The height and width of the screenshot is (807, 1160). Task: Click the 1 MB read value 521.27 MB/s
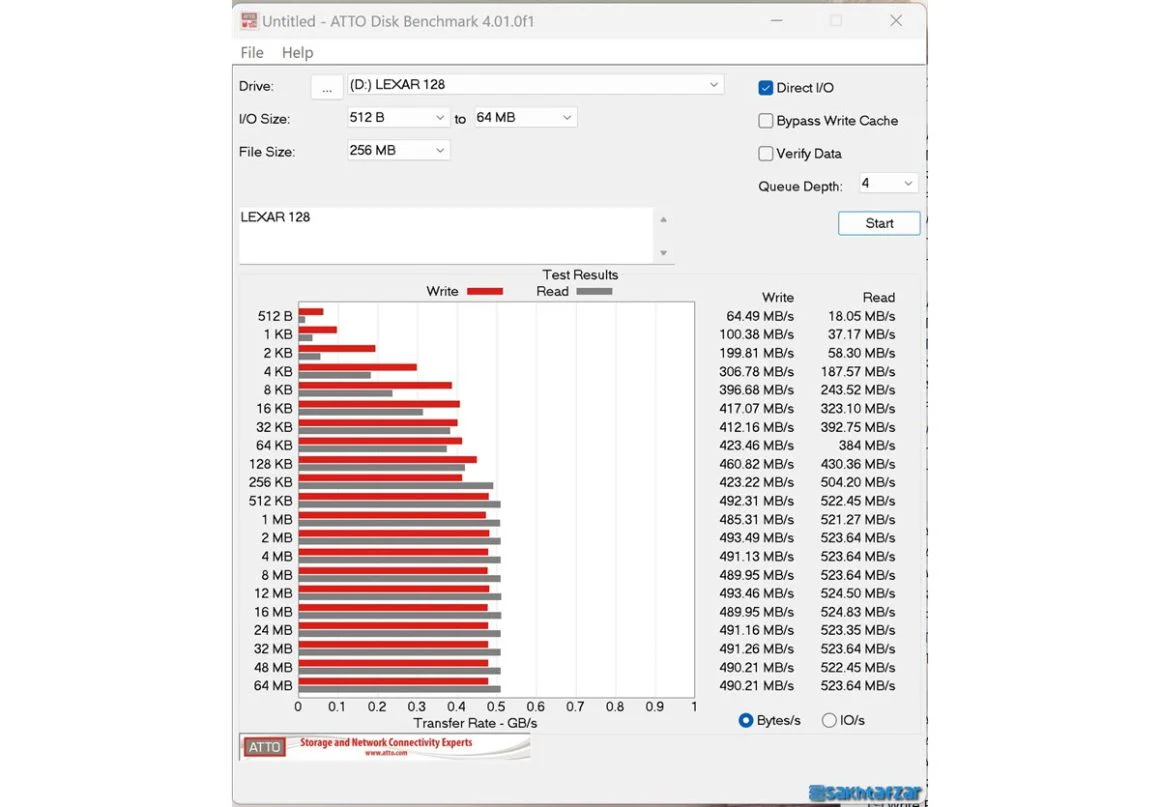point(857,520)
